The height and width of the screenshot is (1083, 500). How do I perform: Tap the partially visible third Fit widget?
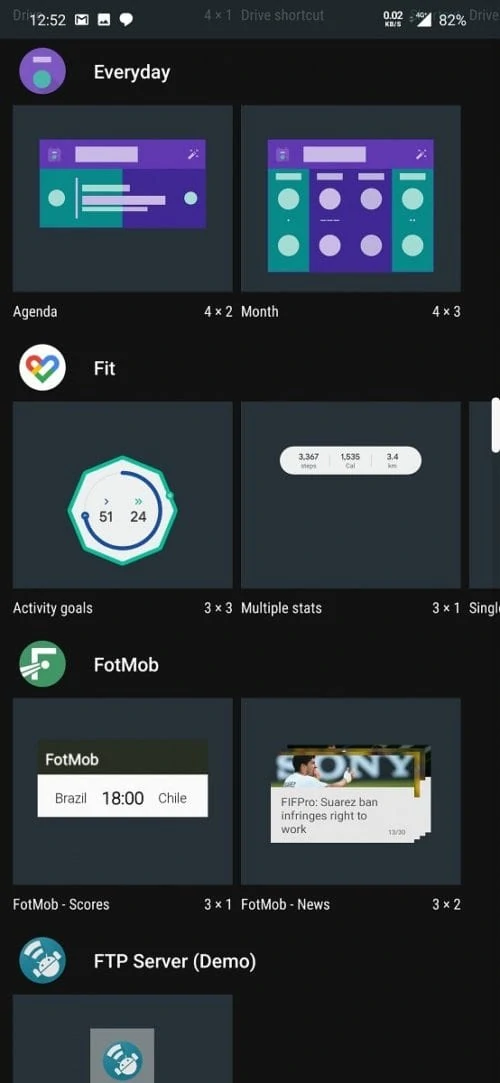tap(485, 495)
